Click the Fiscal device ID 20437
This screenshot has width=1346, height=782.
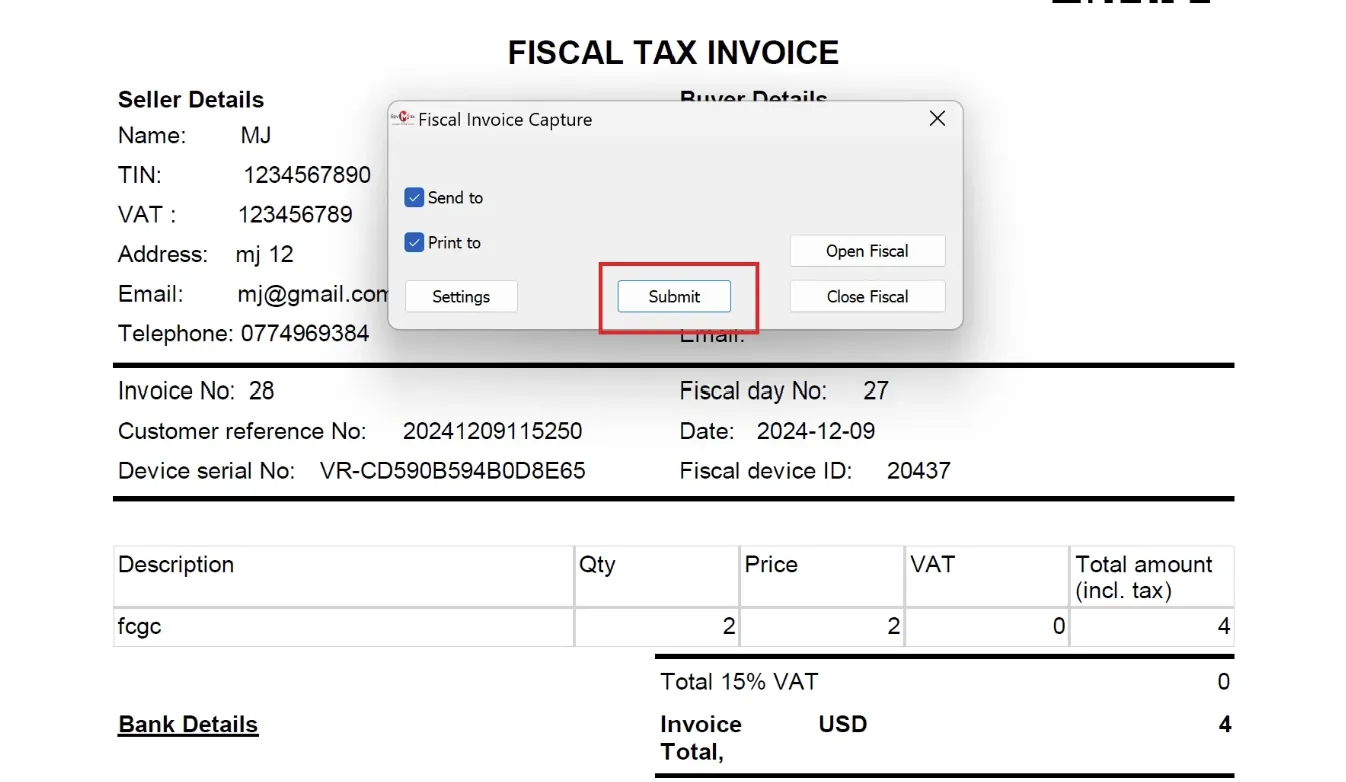pos(919,471)
